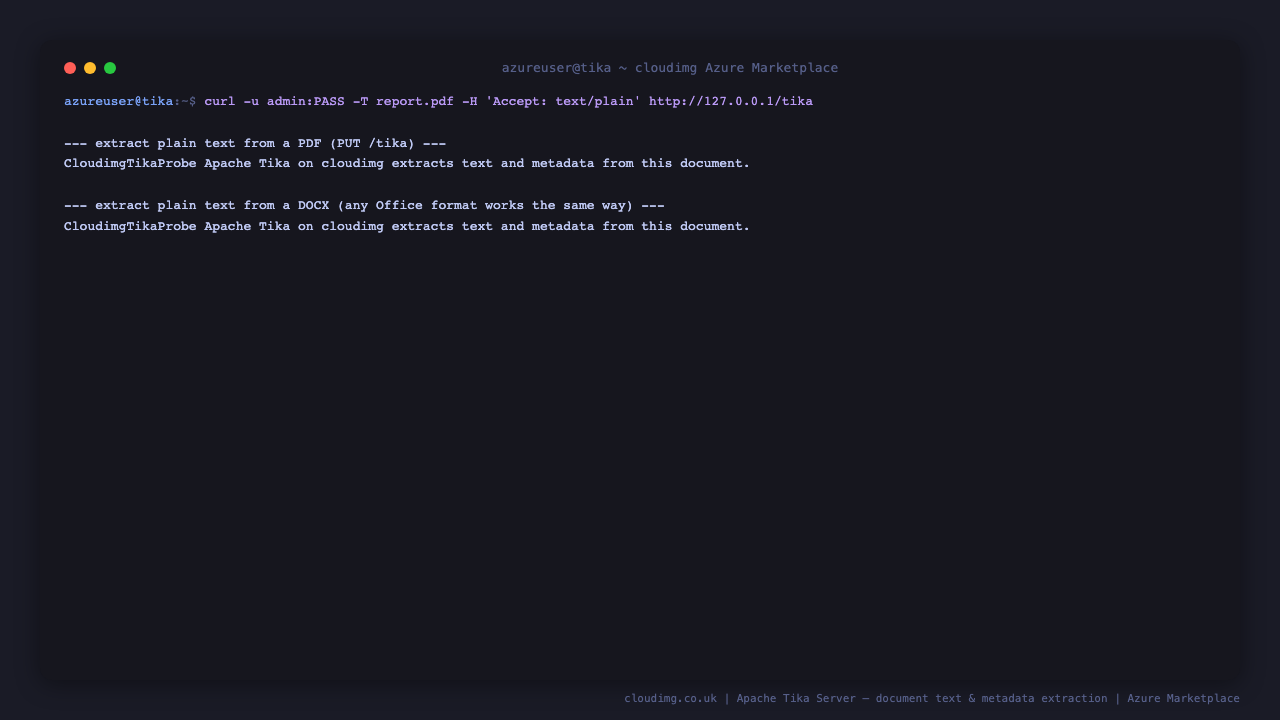Click the 'extract plain text from a DOCX' header line
The width and height of the screenshot is (1280, 720).
pyautogui.click(x=364, y=206)
